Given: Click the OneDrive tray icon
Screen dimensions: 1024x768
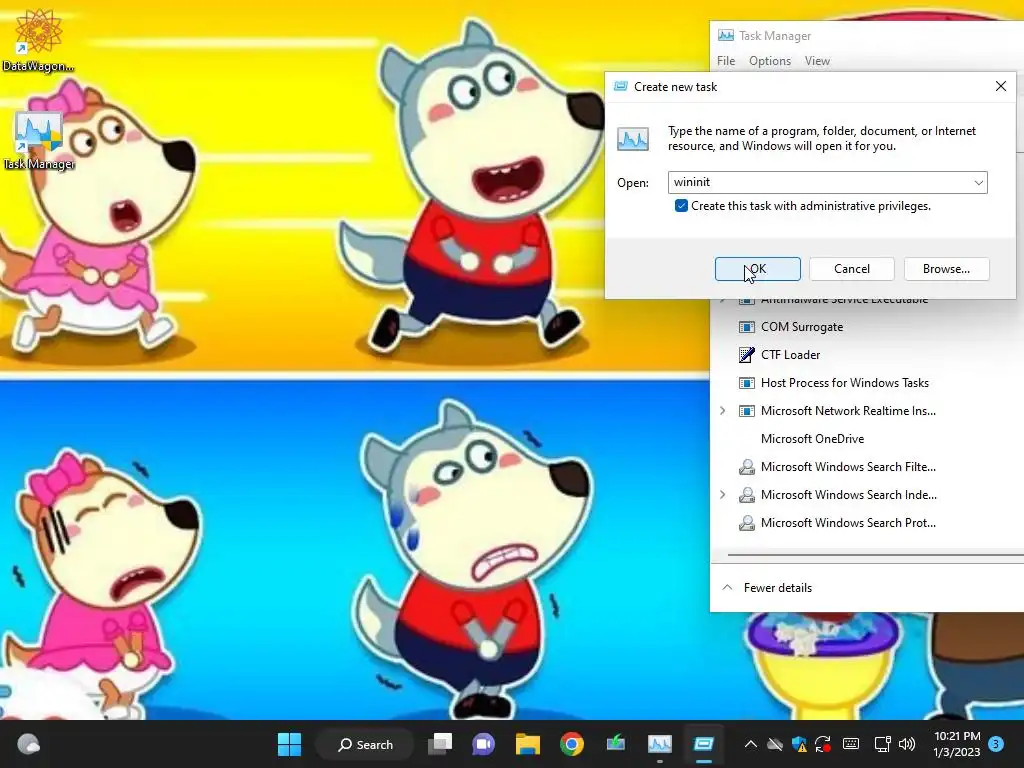Looking at the screenshot, I should coord(775,744).
